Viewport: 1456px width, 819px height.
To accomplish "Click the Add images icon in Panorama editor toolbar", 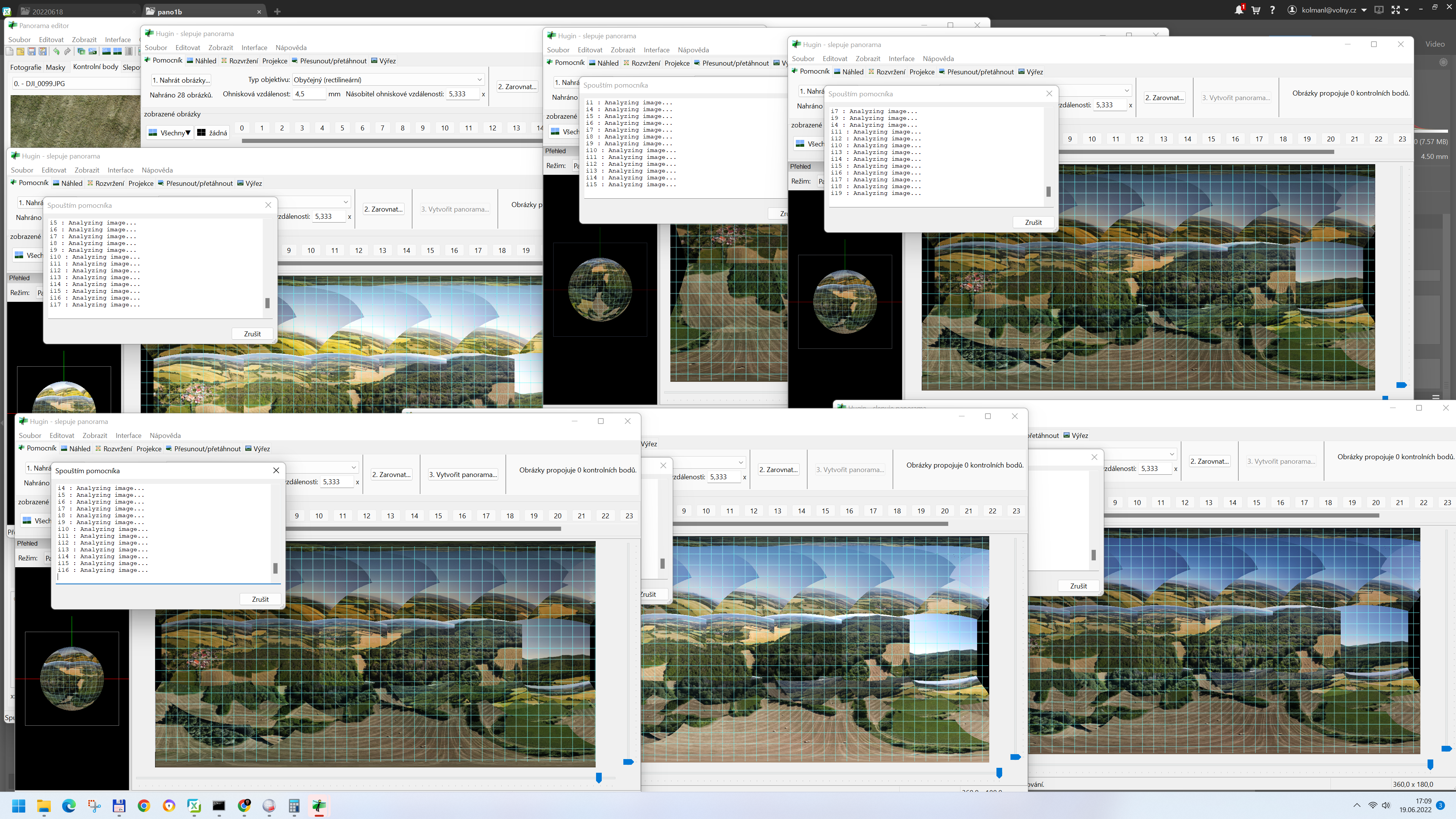I will click(x=82, y=52).
